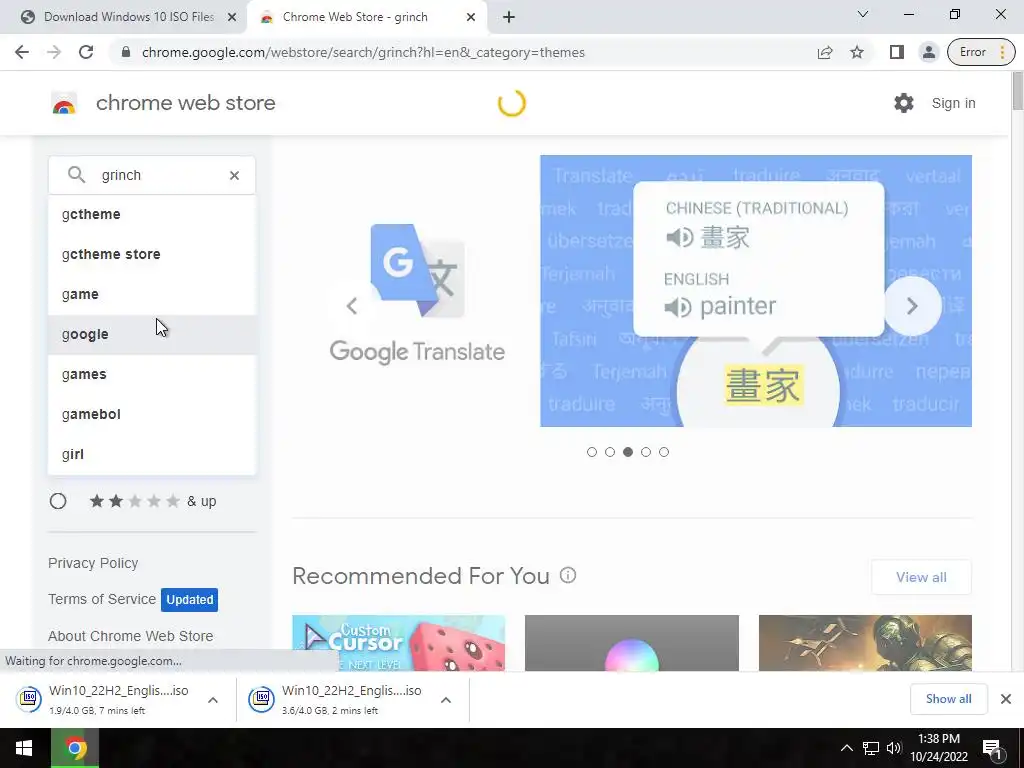Click the forward navigation arrow
The height and width of the screenshot is (768, 1024).
[x=54, y=52]
